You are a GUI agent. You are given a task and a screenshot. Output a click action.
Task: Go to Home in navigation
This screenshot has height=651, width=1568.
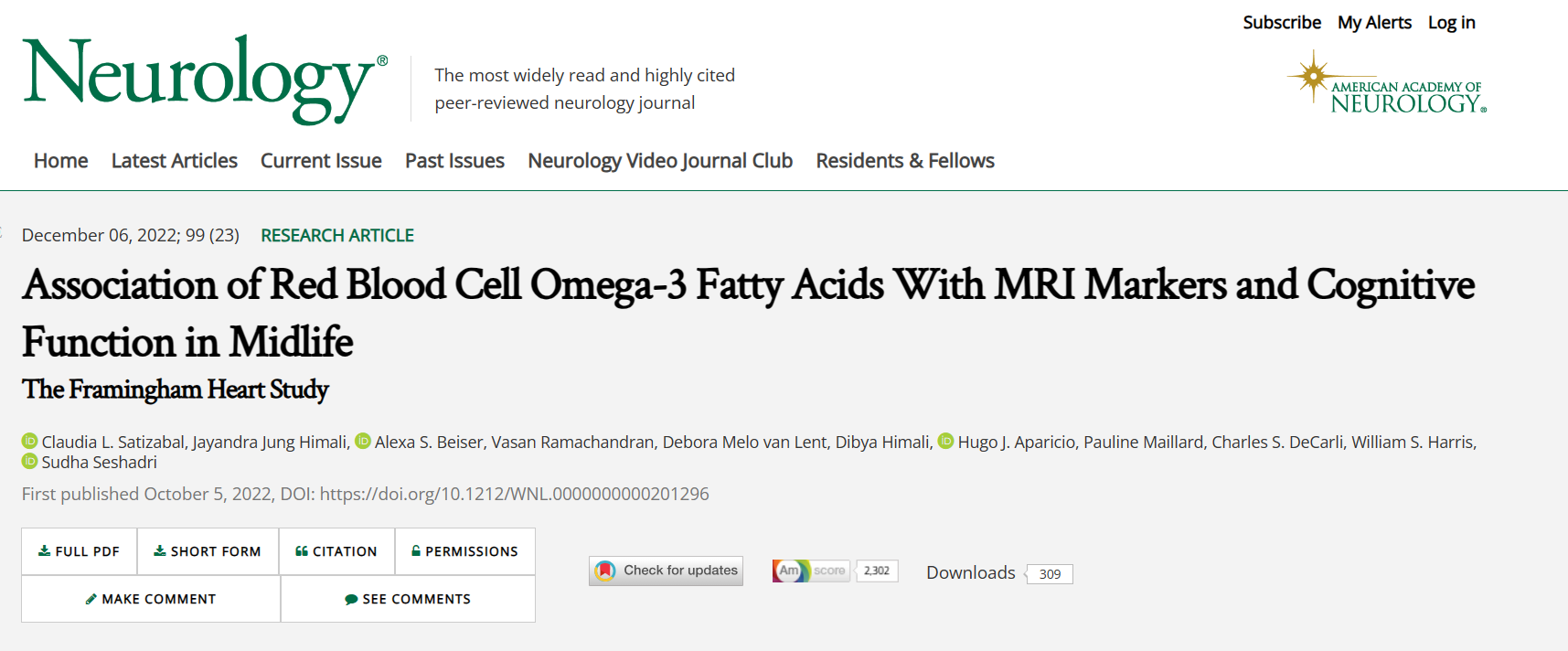(x=61, y=161)
